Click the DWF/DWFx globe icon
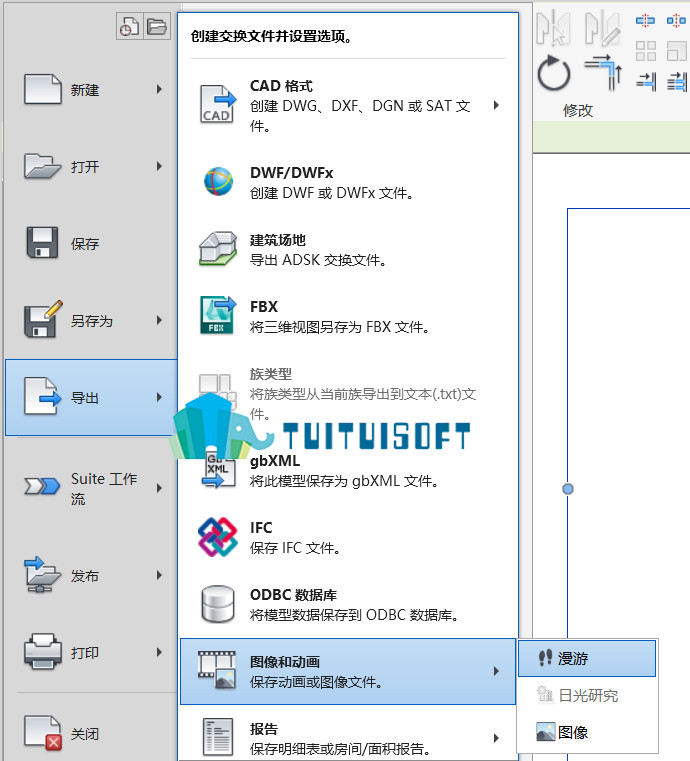690x761 pixels. (218, 182)
